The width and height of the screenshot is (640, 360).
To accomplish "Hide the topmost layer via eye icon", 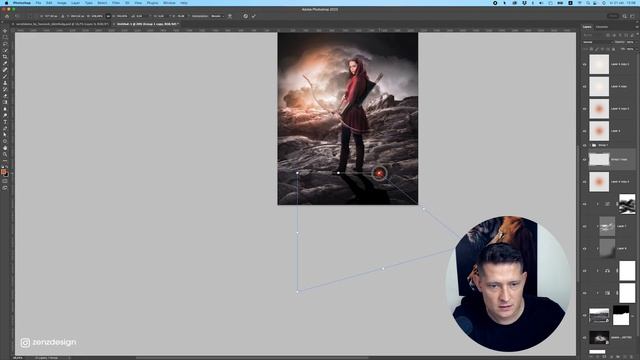I will click(x=584, y=64).
